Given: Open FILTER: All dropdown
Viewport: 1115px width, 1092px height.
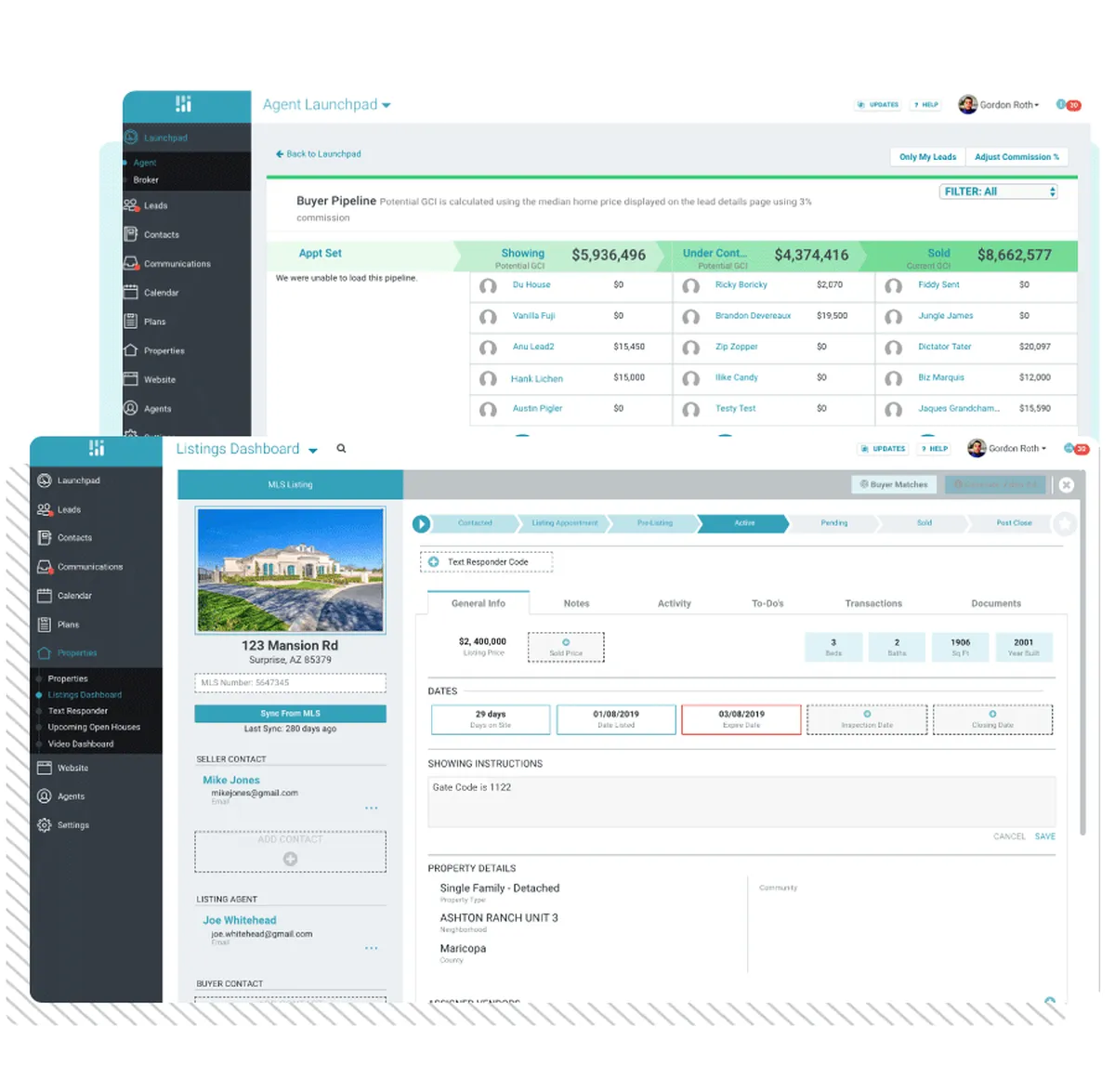Looking at the screenshot, I should (x=999, y=191).
